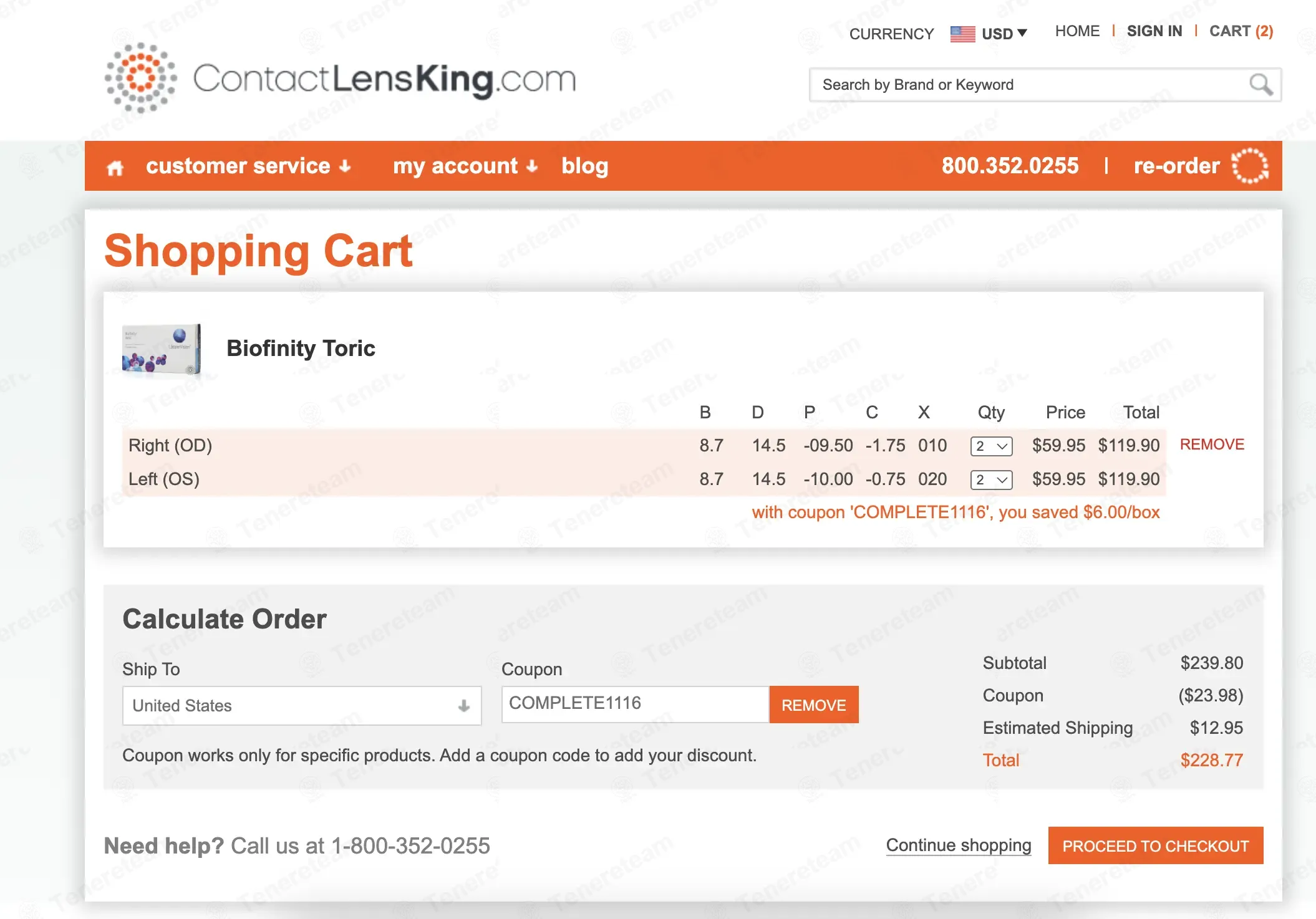Open the my account menu
Screen dimensions: 1316x919
pos(465,166)
